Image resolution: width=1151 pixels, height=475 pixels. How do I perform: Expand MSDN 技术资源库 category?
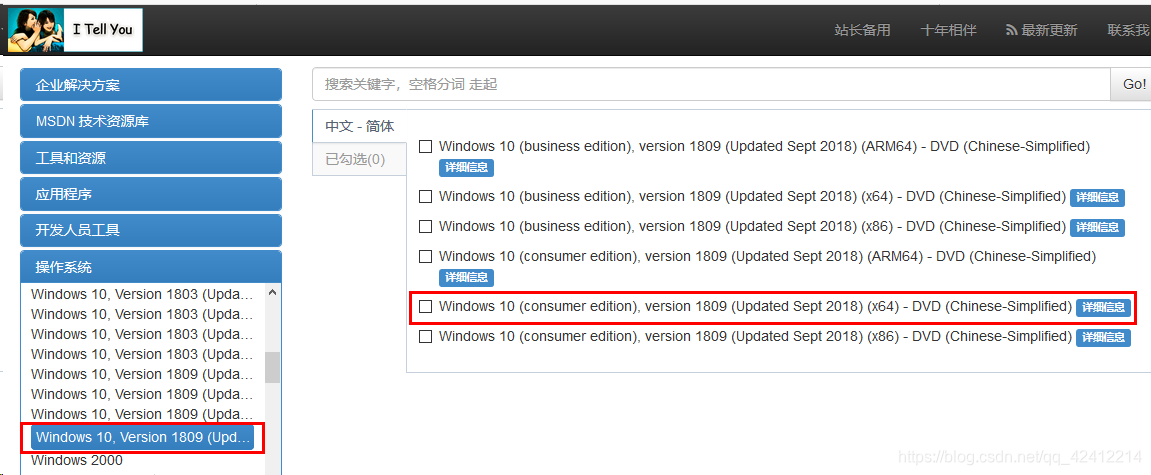coord(150,121)
